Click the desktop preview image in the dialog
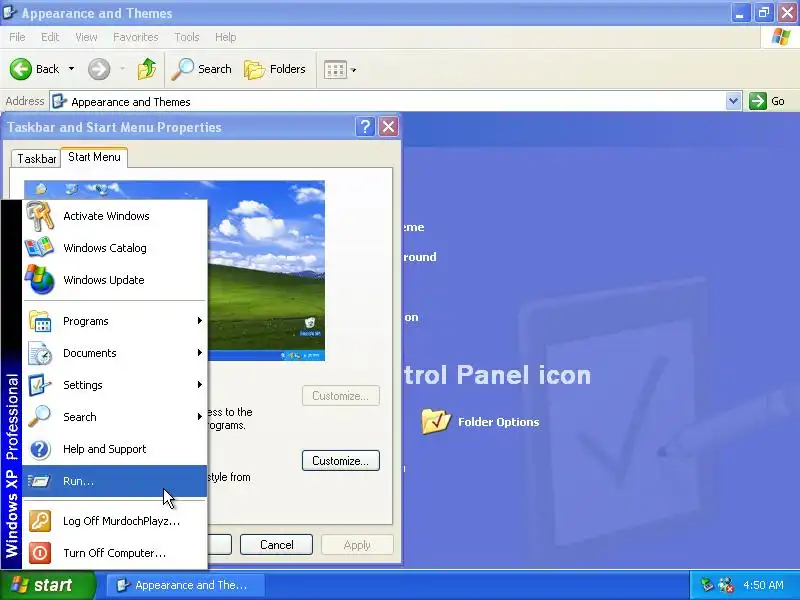Screen dimensions: 800x600 (x=265, y=270)
